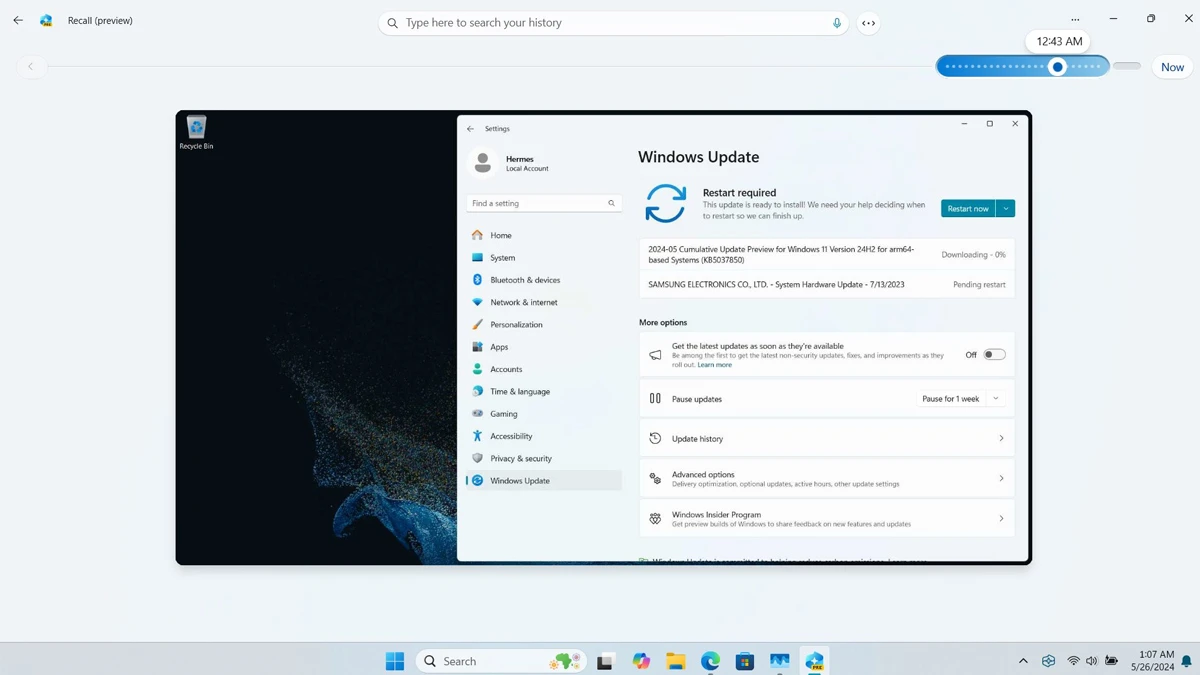Open the Windows Start button
This screenshot has width=1200, height=675.
[395, 661]
